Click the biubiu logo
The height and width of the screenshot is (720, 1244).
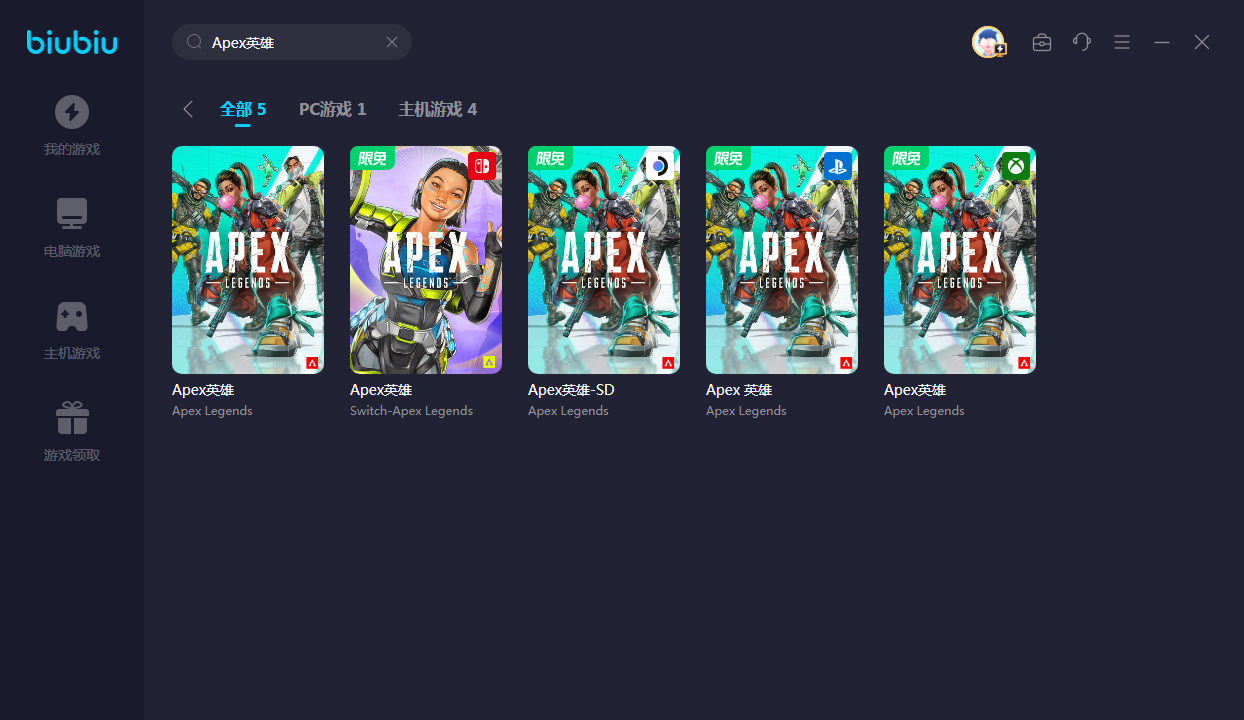[72, 42]
